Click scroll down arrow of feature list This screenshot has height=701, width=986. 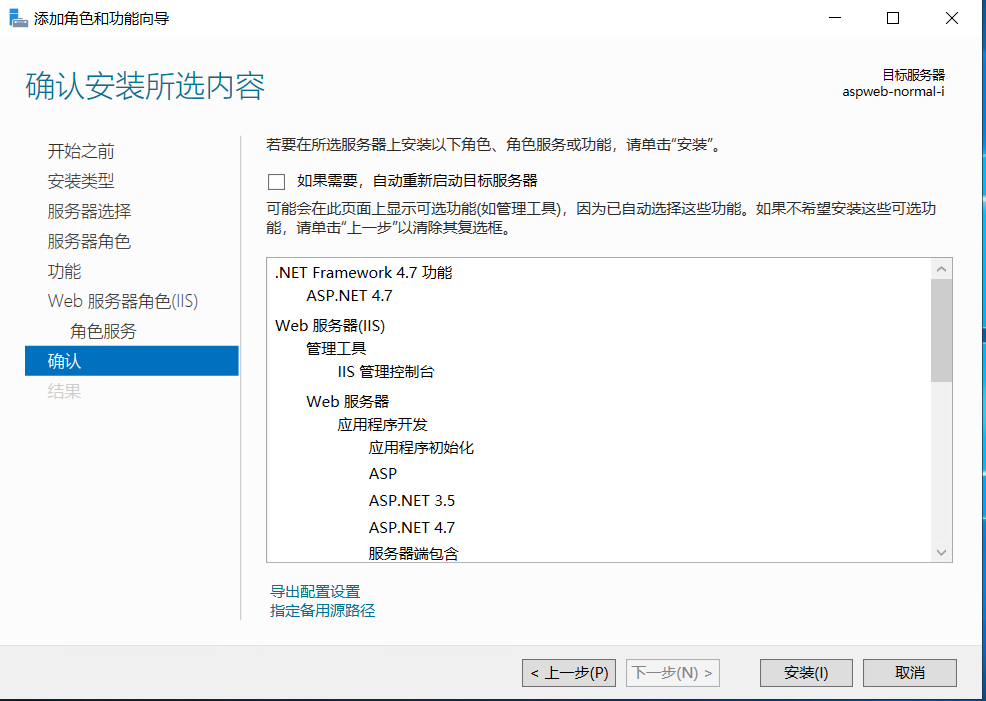pos(941,553)
